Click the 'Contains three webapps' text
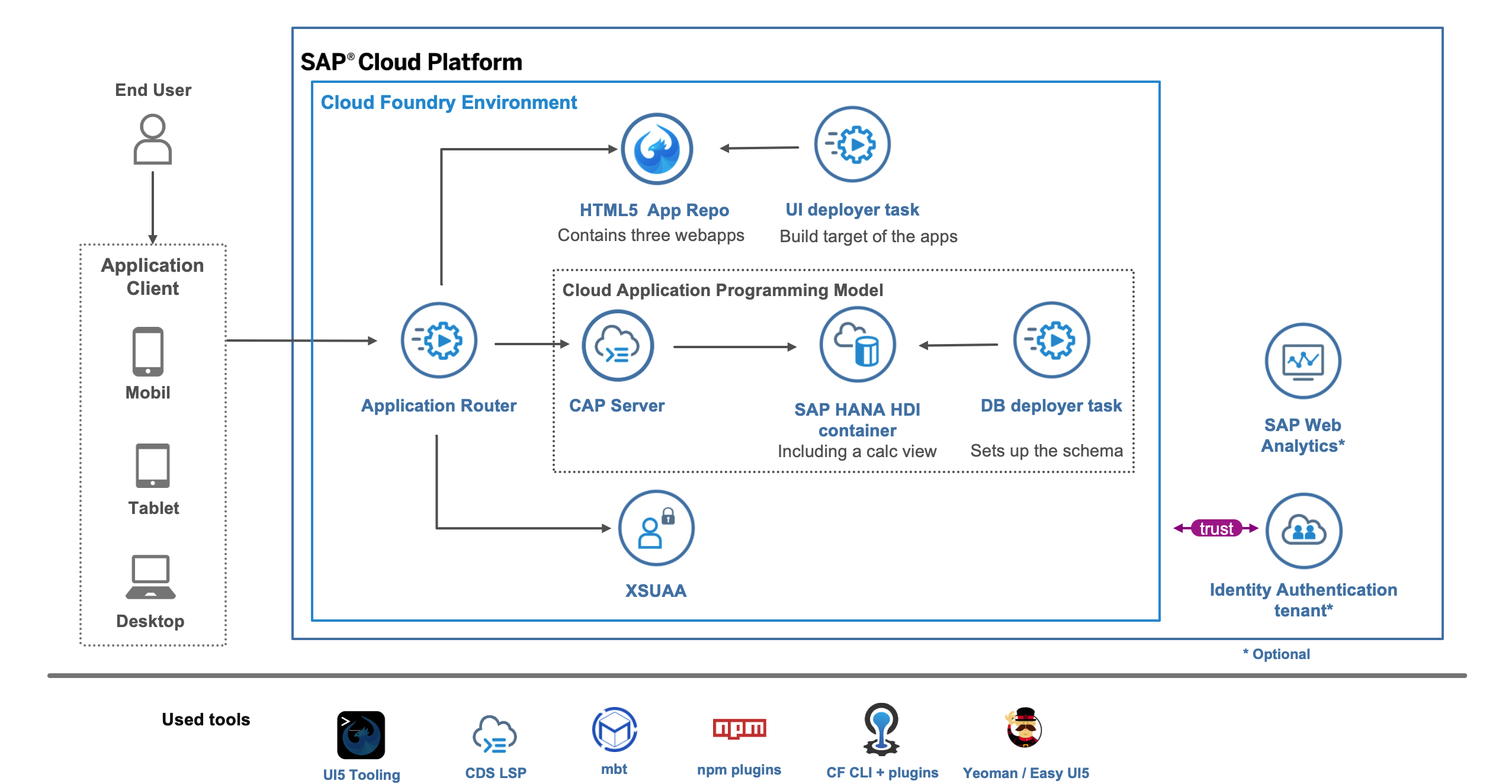The height and width of the screenshot is (784, 1512). click(x=651, y=235)
